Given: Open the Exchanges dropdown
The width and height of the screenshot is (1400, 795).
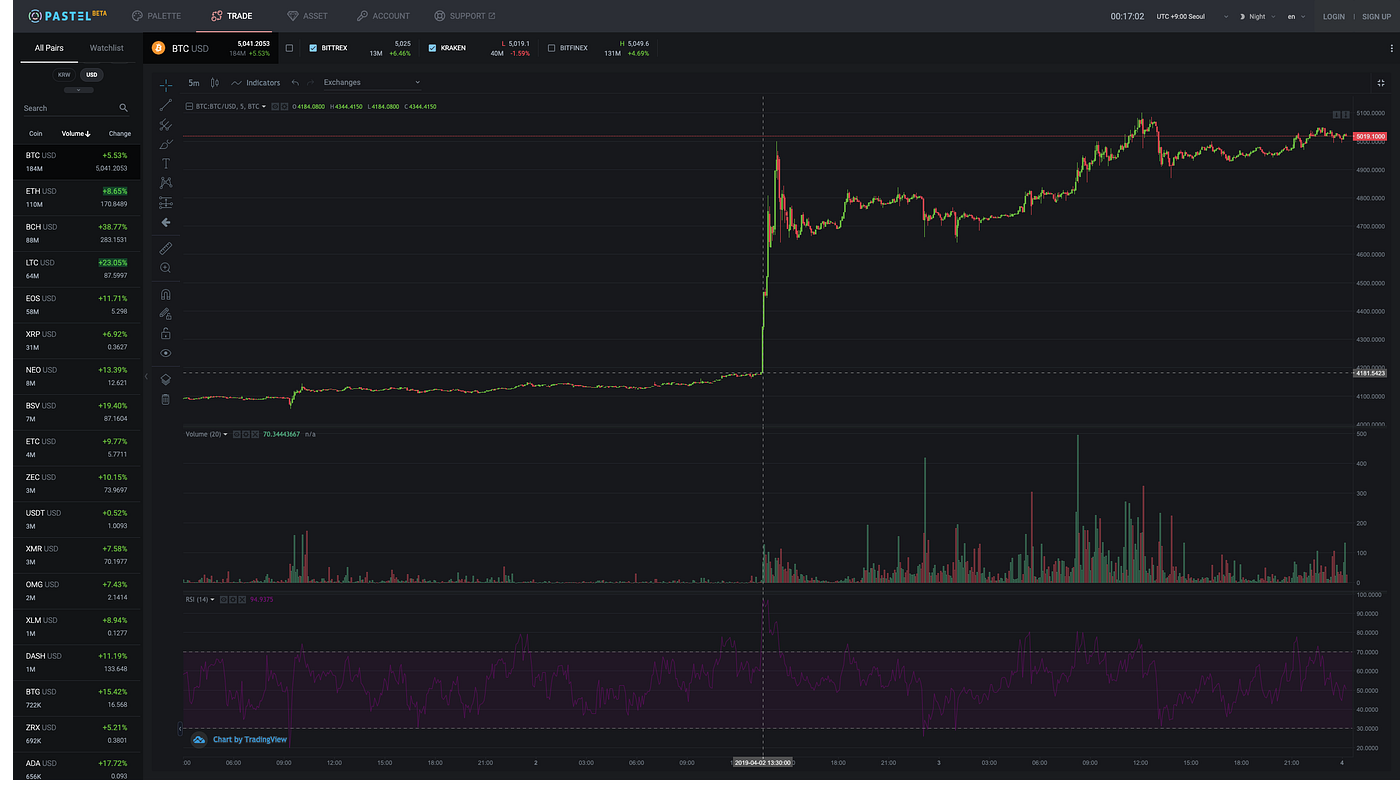Looking at the screenshot, I should pyautogui.click(x=372, y=83).
